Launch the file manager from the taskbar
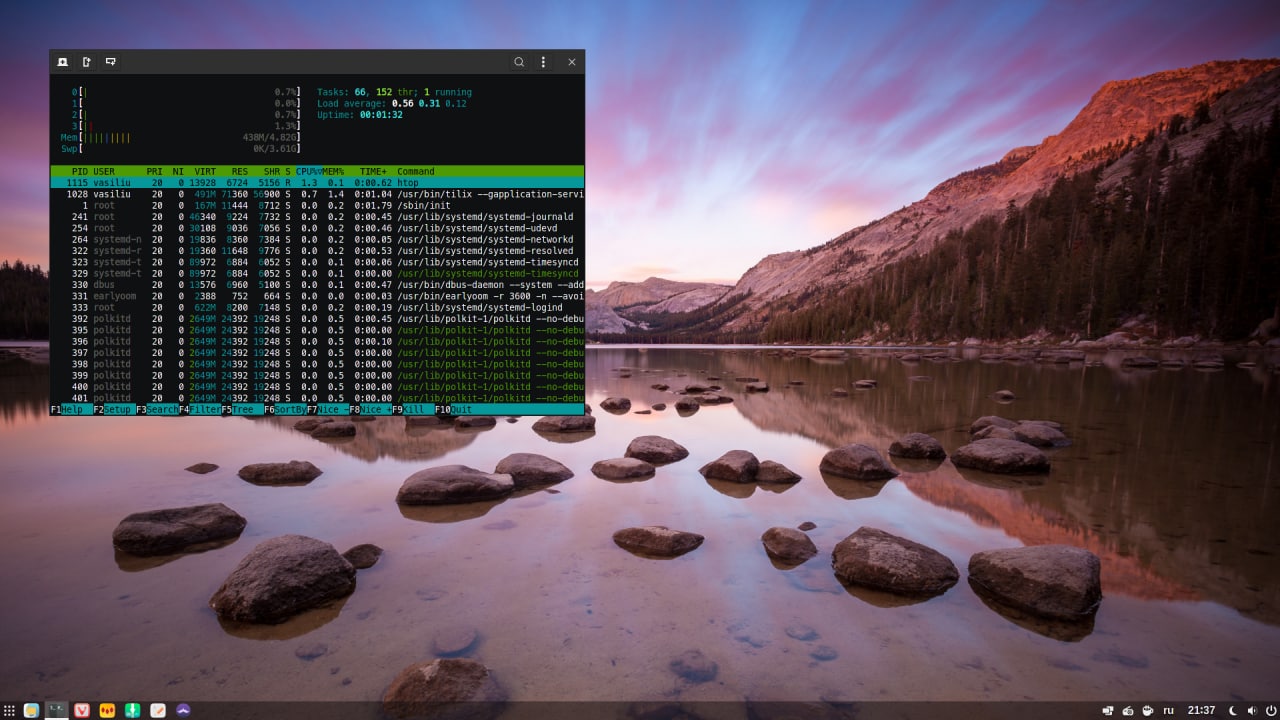The image size is (1280, 720). pos(31,710)
